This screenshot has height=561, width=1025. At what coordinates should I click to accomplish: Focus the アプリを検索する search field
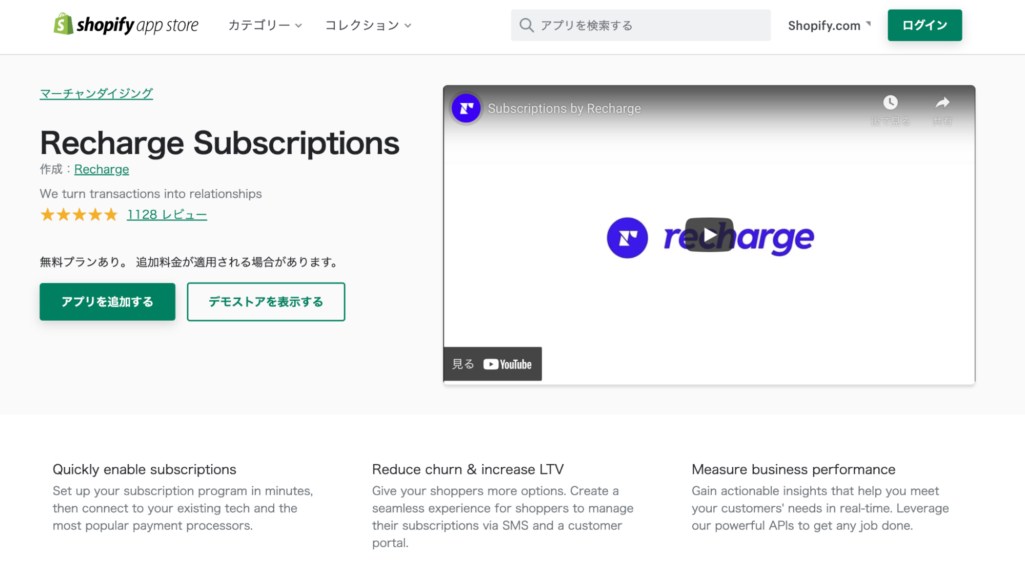point(641,26)
